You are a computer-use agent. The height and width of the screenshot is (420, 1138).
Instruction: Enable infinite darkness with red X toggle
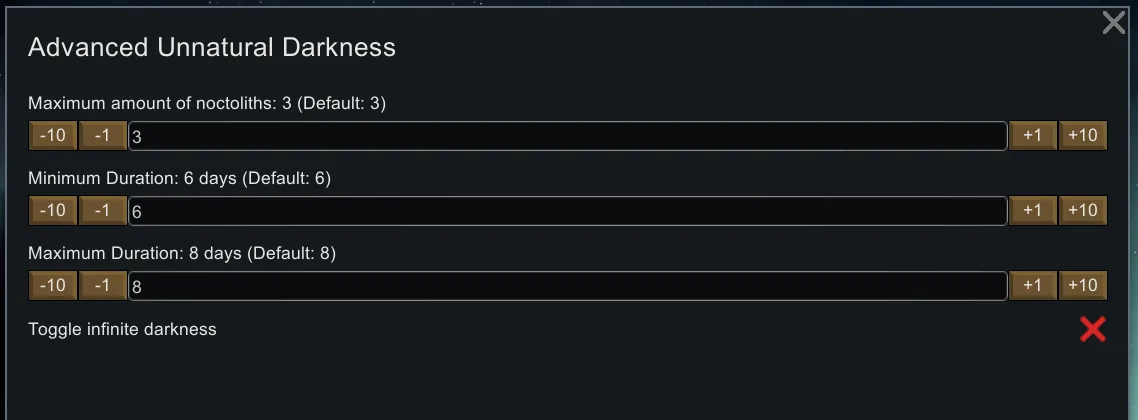tap(1093, 329)
